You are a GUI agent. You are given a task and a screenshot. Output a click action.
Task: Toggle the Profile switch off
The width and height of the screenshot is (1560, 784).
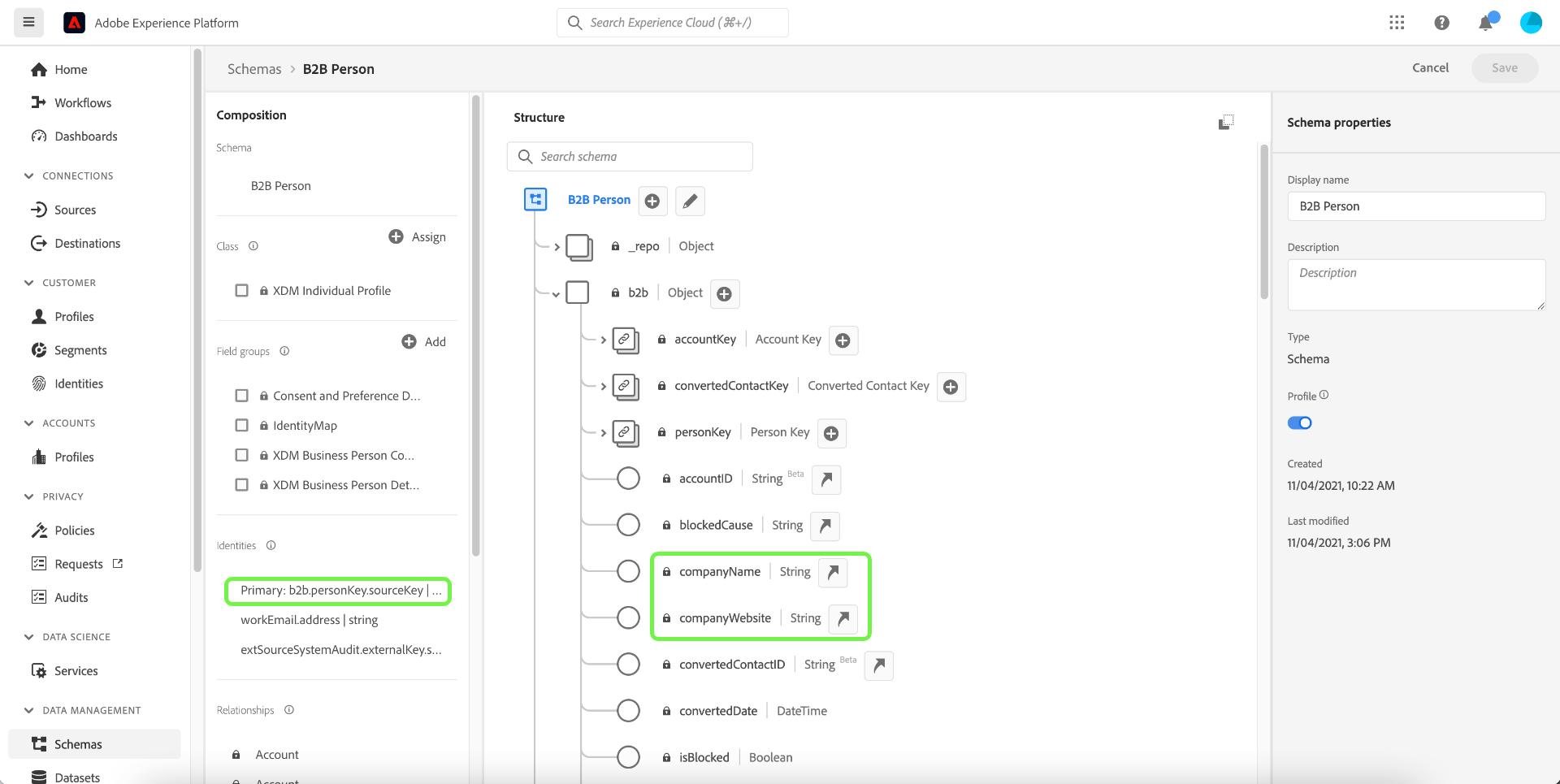point(1300,422)
